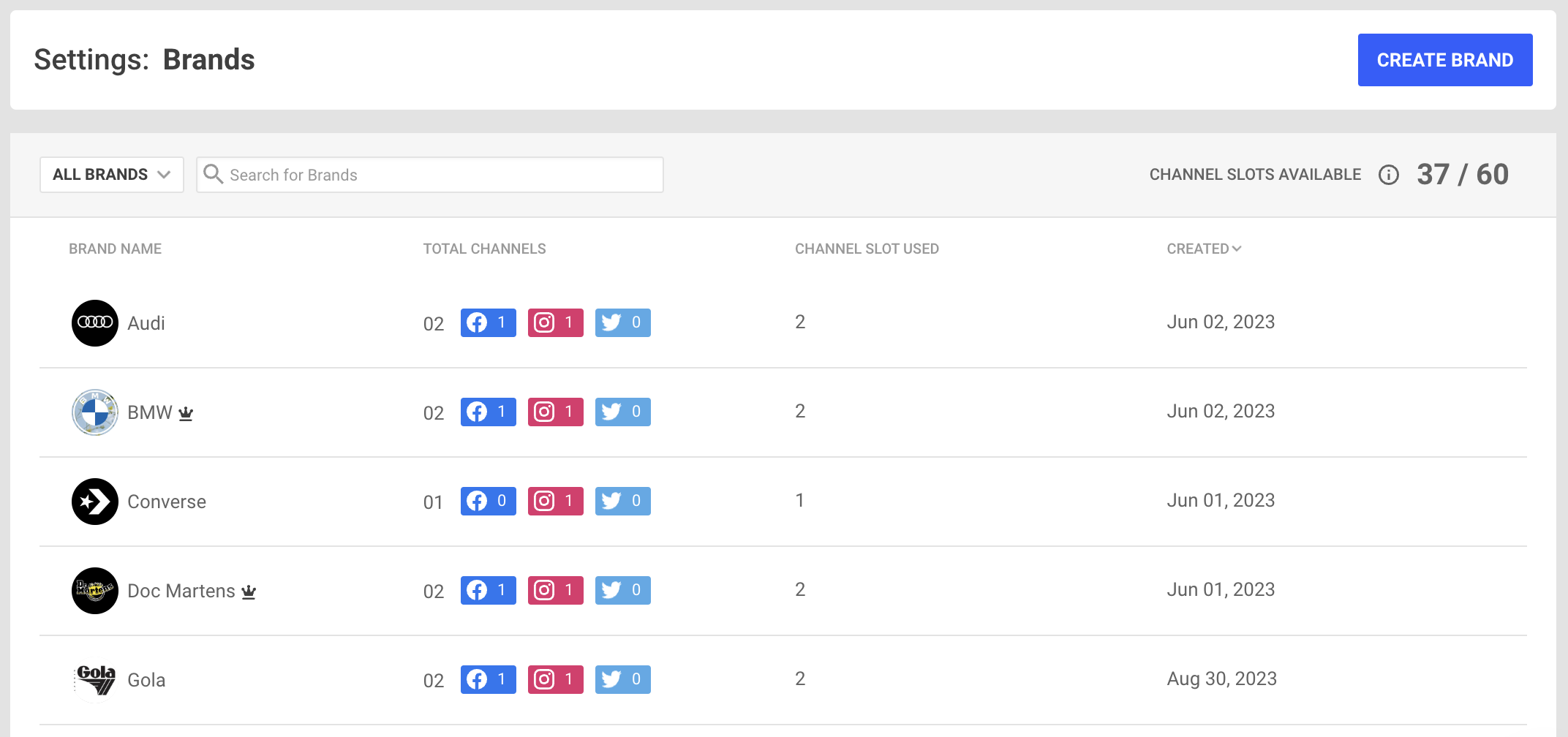Open the All Brands filter dropdown
Screen dimensions: 1568x737
tap(112, 175)
